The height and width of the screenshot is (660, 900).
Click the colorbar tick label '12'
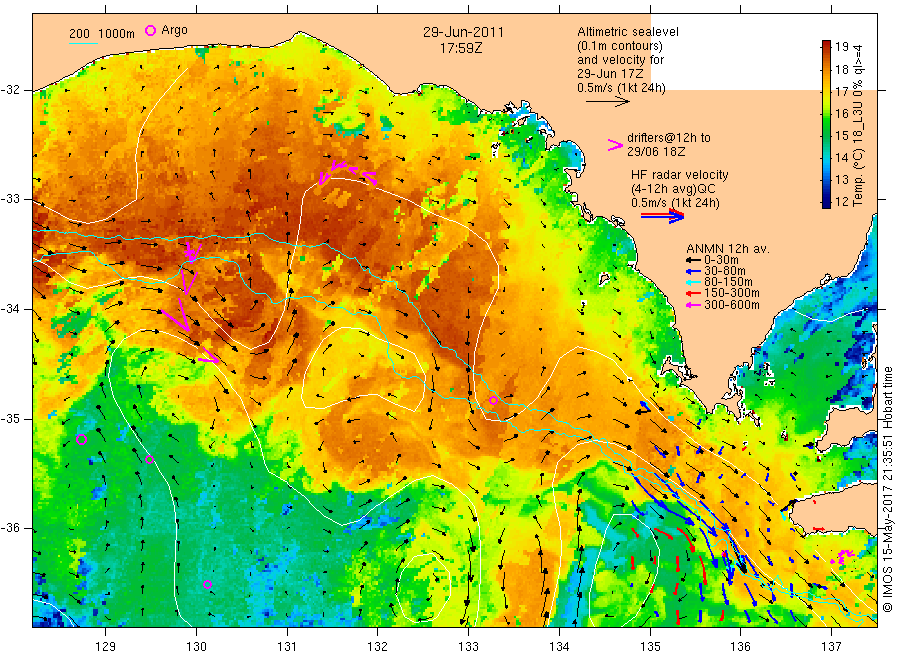tap(841, 202)
